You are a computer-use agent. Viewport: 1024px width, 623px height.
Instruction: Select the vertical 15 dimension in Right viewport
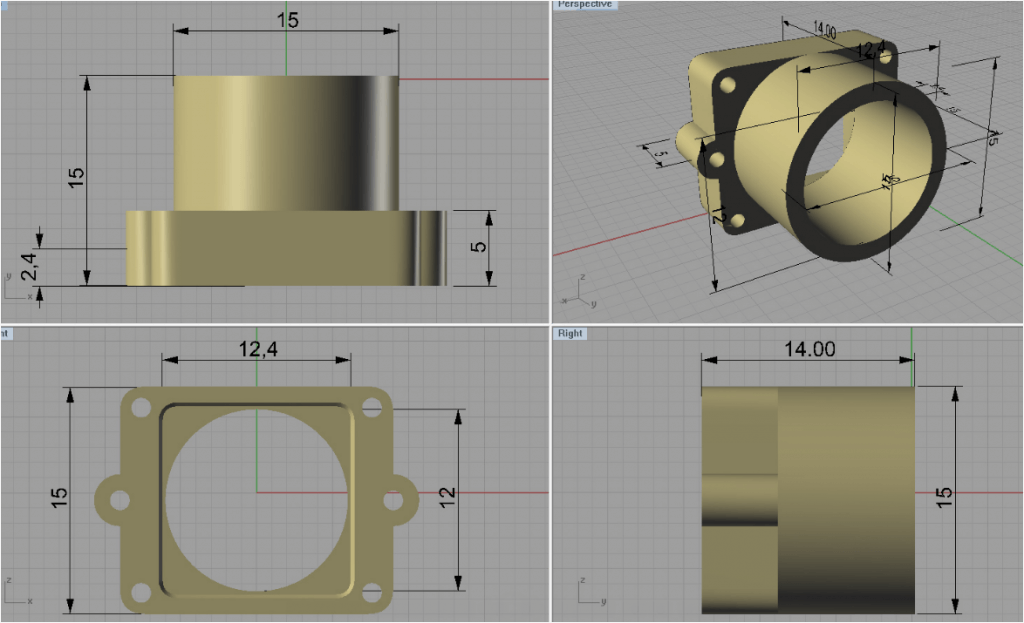944,498
